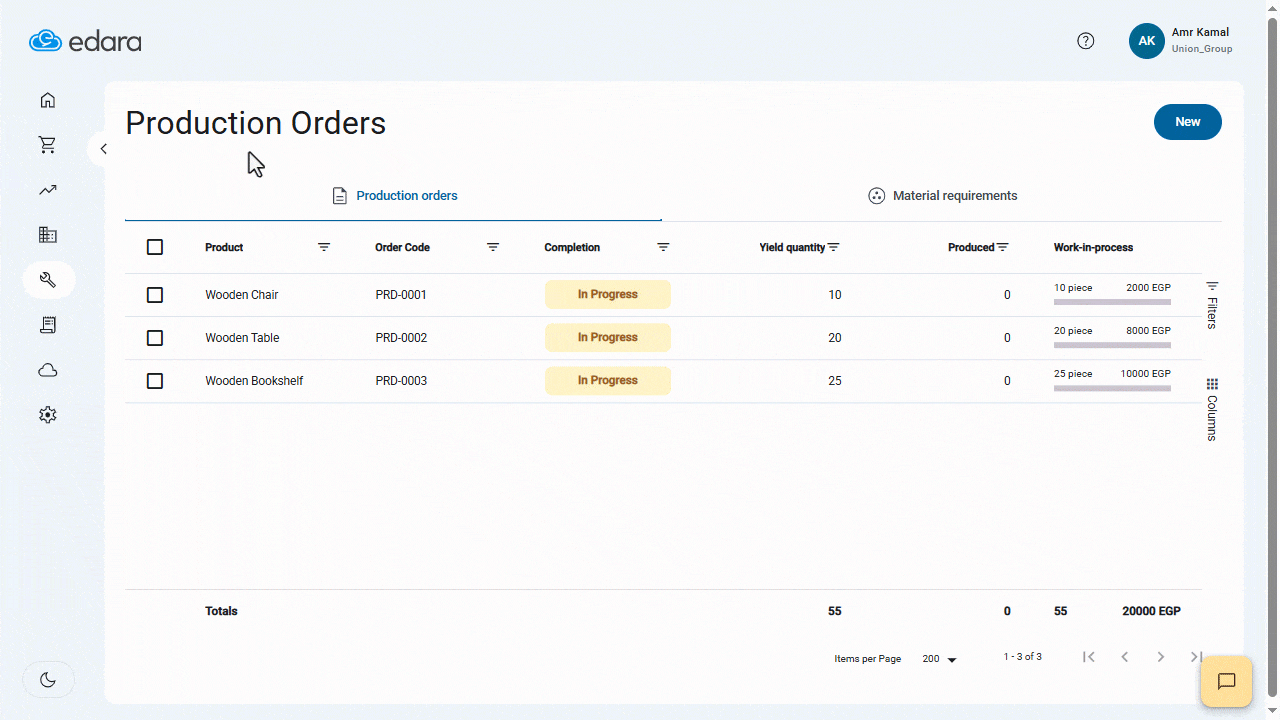1280x720 pixels.
Task: Switch to the Material requirements tab
Action: point(942,196)
